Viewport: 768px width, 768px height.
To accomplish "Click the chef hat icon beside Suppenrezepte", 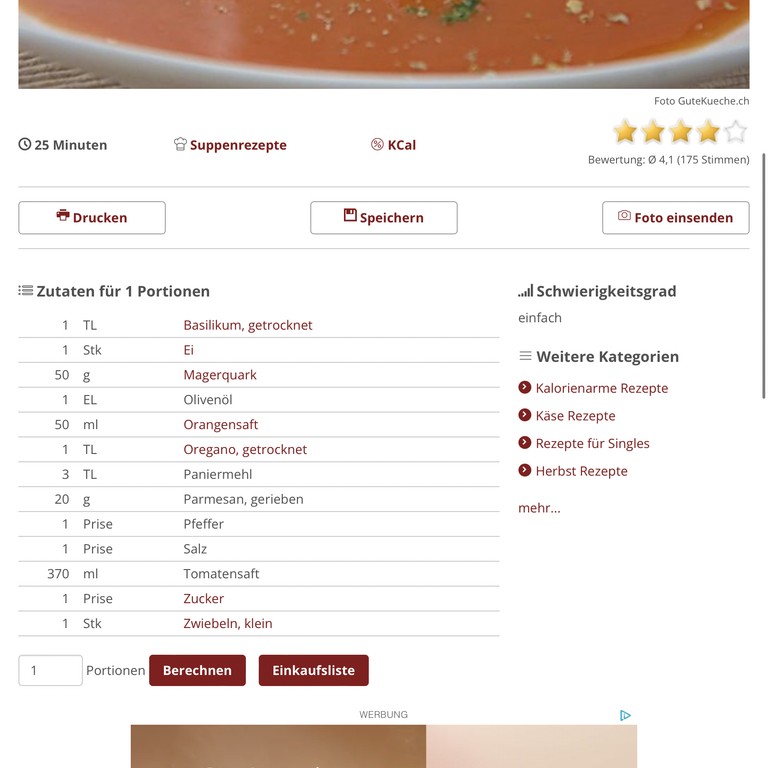I will [180, 144].
